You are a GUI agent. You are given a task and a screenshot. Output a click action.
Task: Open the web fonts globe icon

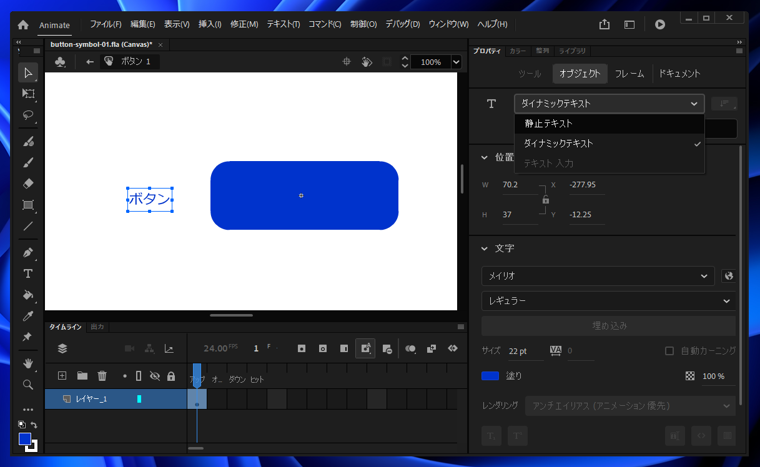pos(728,276)
